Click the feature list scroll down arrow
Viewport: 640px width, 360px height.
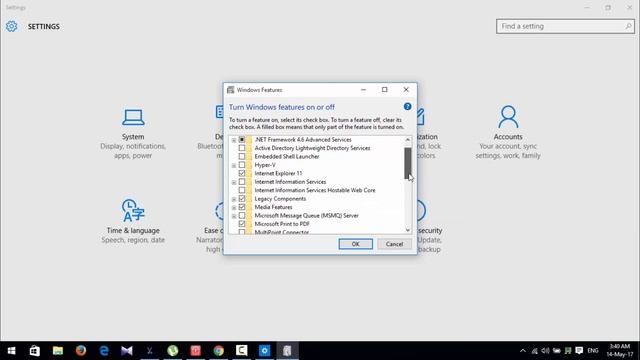(x=408, y=230)
